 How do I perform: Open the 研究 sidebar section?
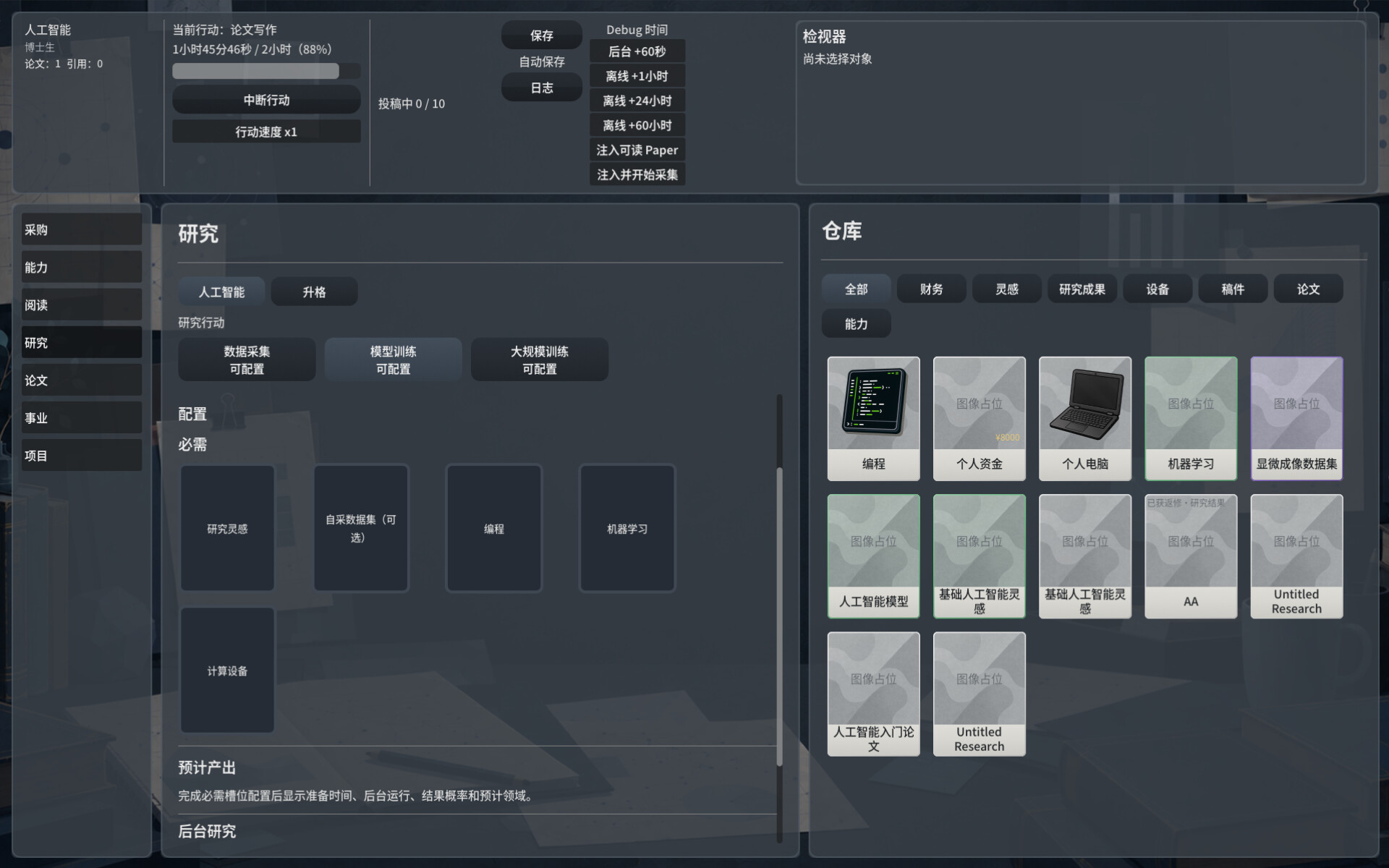[x=82, y=342]
